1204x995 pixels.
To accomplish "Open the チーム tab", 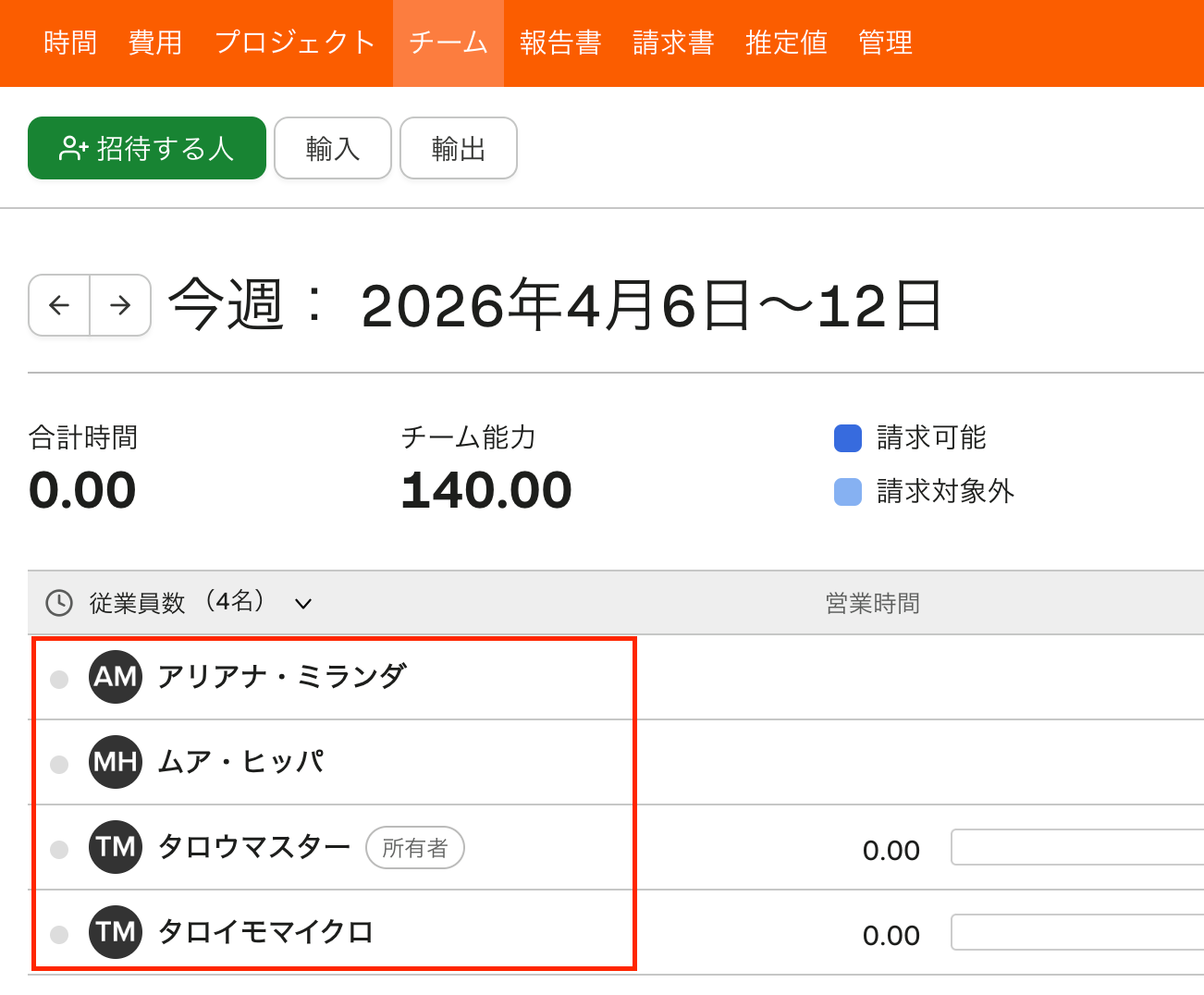I will tap(448, 43).
